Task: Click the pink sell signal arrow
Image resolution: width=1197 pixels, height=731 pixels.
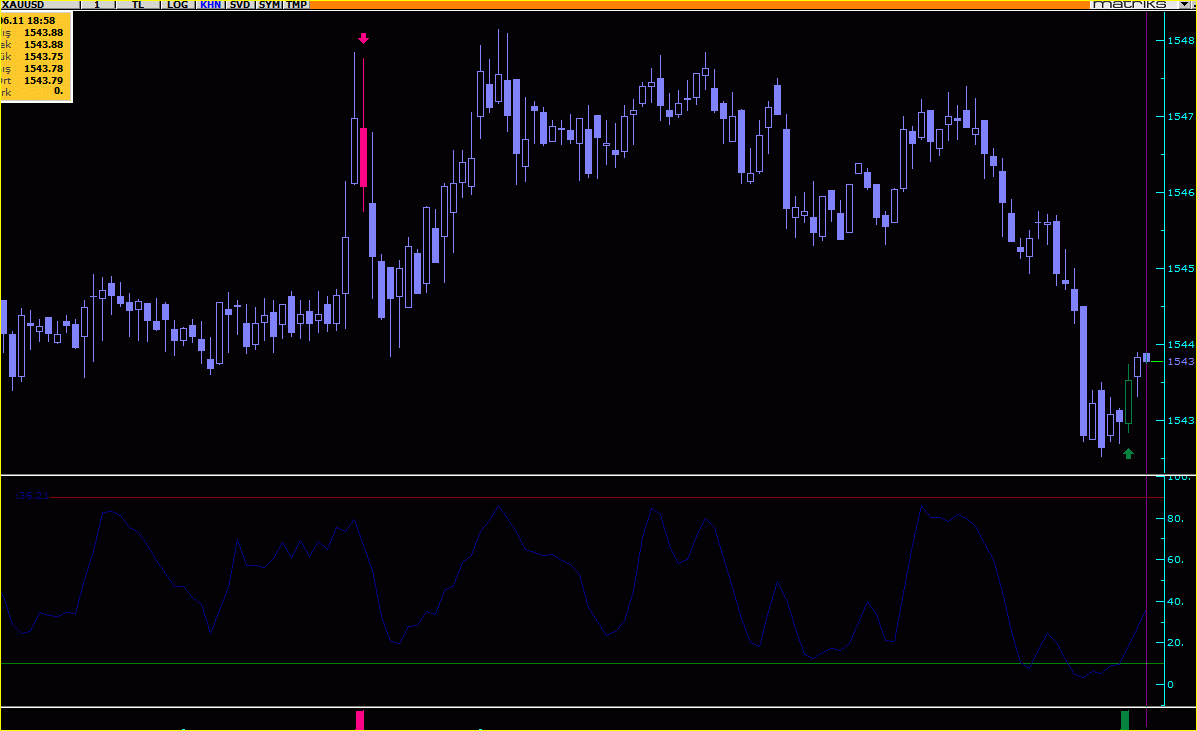Action: point(363,38)
